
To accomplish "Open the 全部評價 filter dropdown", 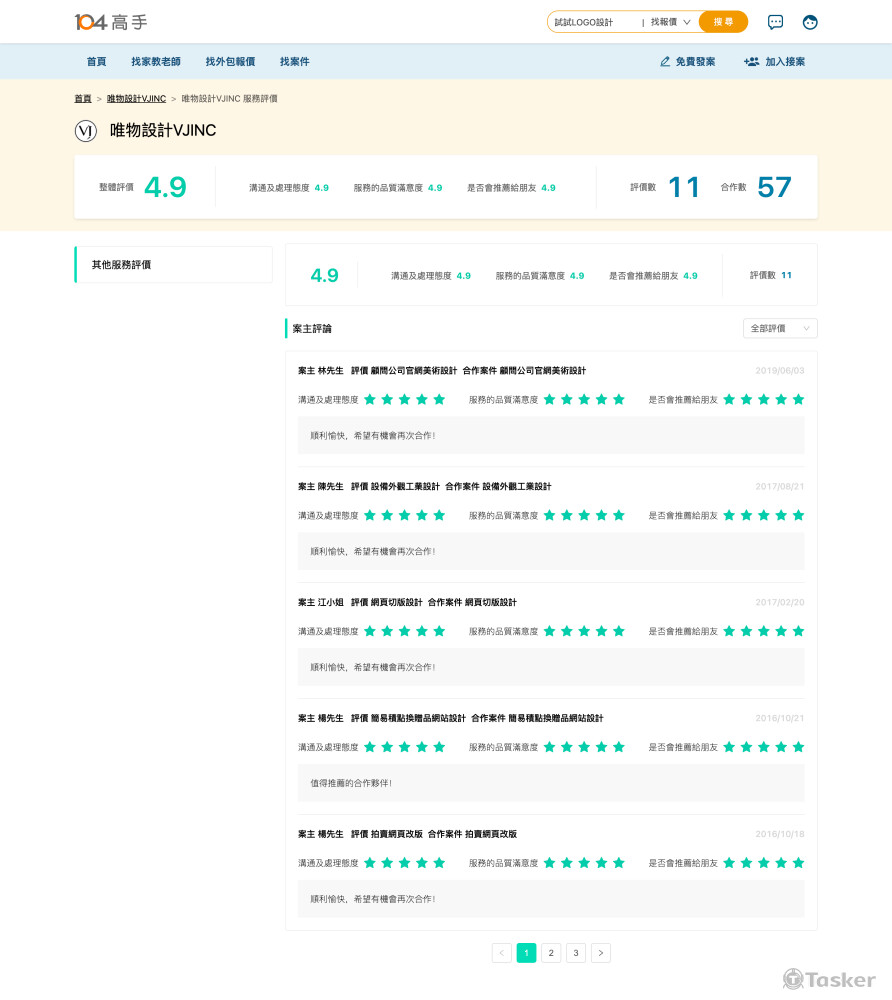I will (x=780, y=328).
